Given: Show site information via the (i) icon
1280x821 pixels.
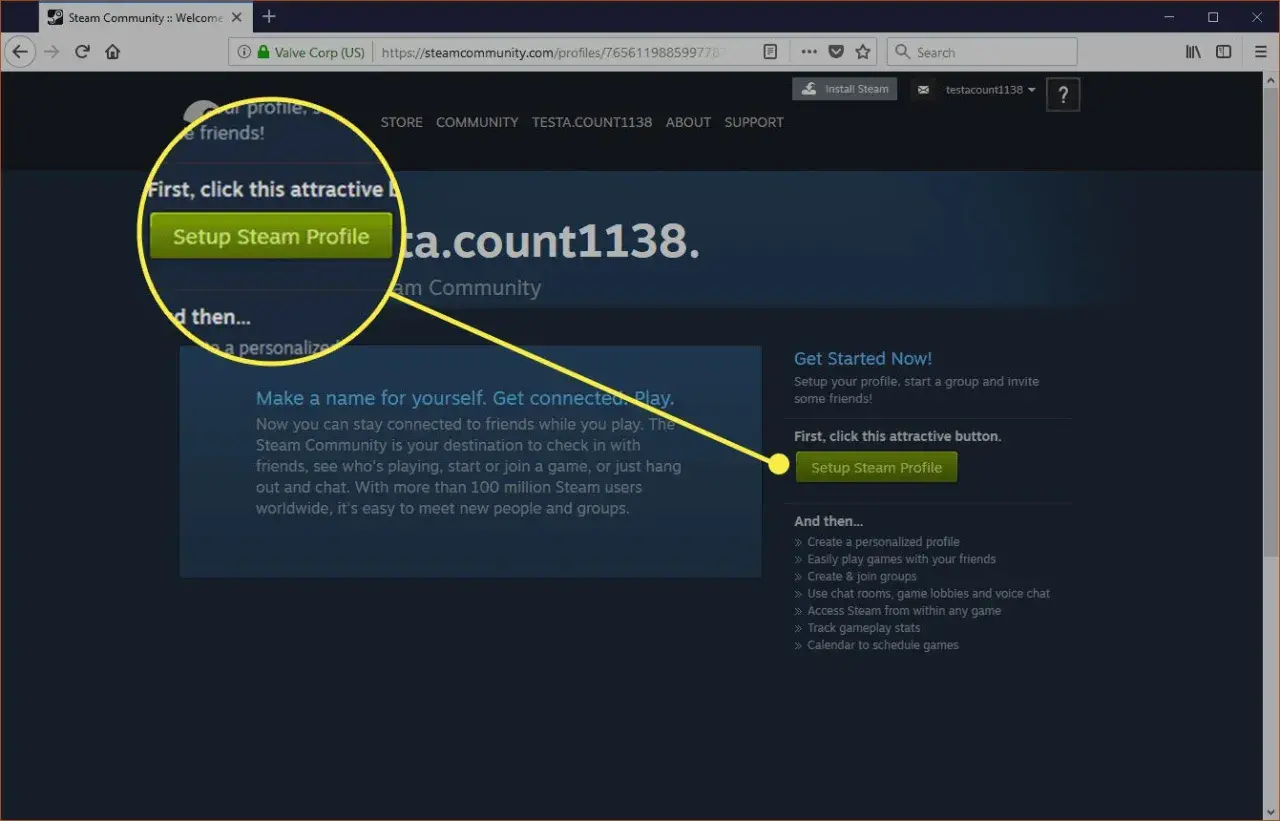Looking at the screenshot, I should (243, 52).
